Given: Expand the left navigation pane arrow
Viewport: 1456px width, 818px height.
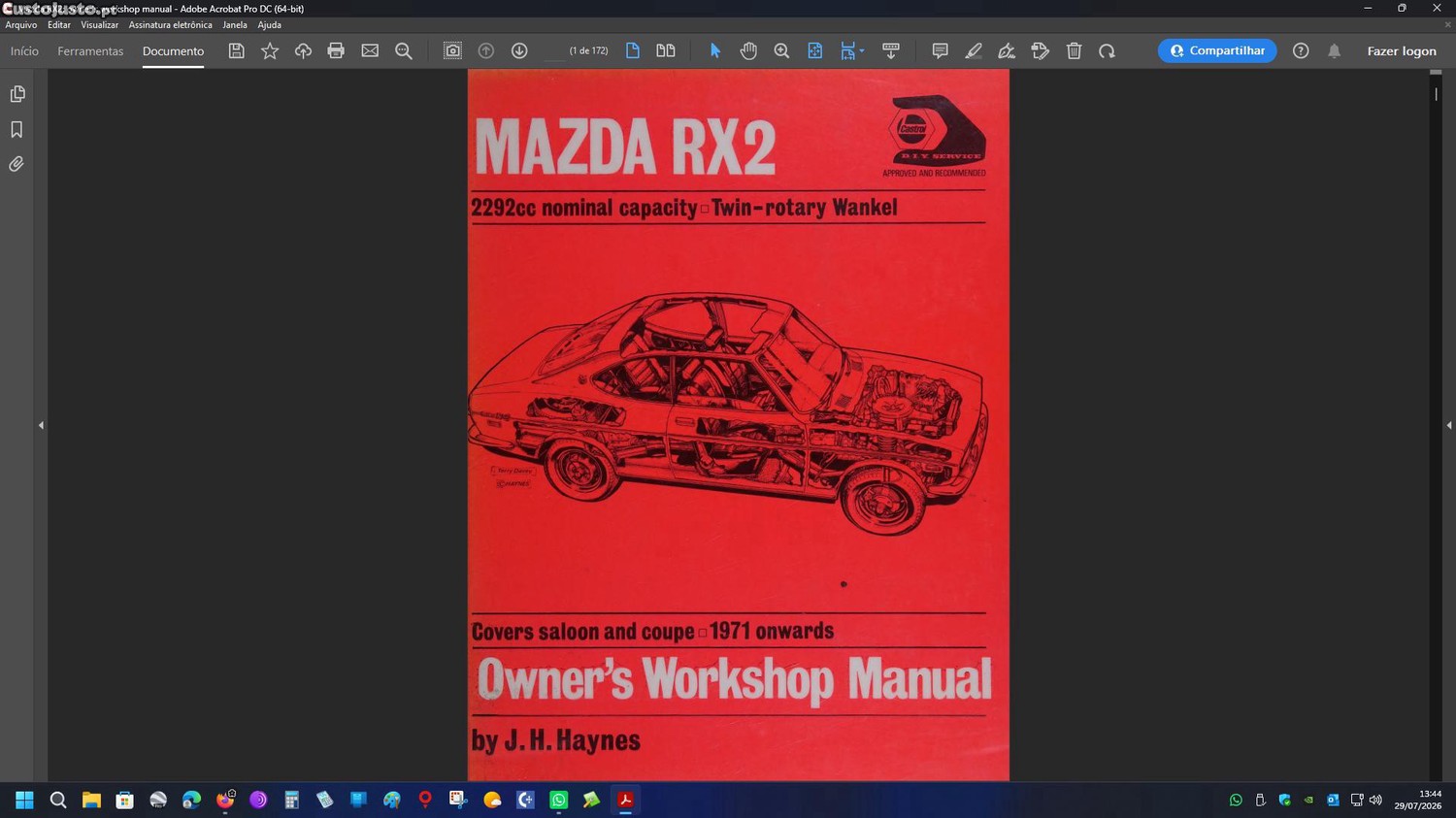Looking at the screenshot, I should 41,425.
